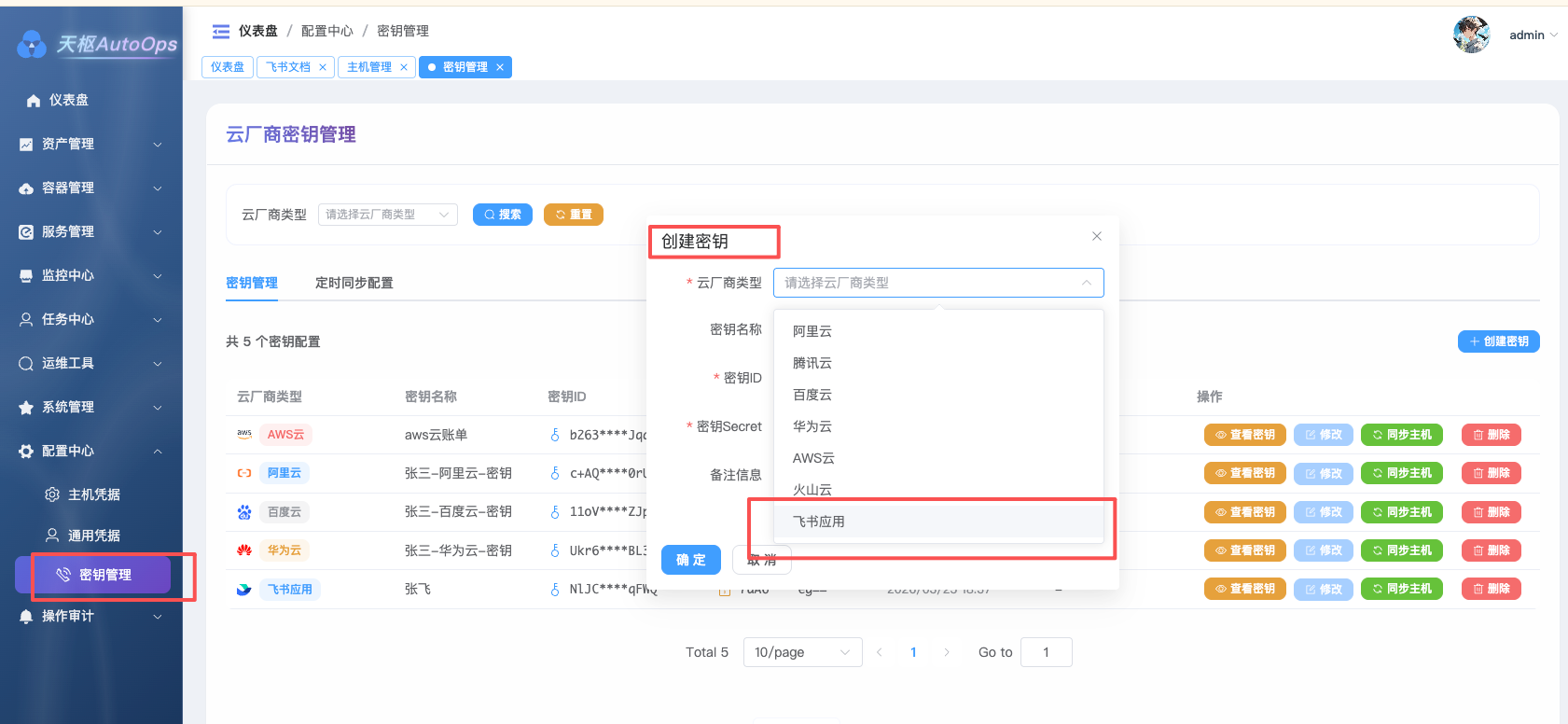Click the Go to page input

click(x=1047, y=652)
